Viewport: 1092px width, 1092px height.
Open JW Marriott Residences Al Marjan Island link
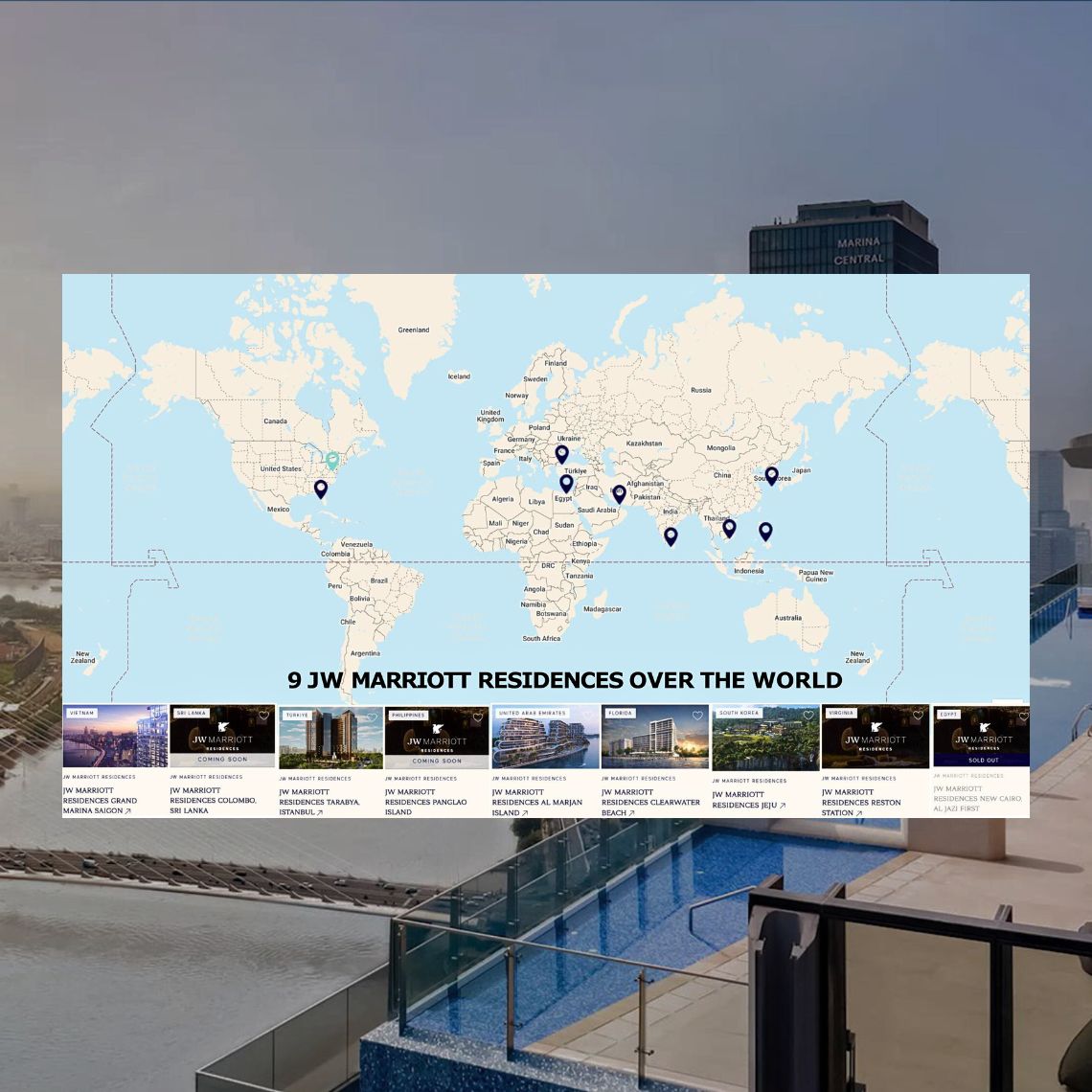537,803
